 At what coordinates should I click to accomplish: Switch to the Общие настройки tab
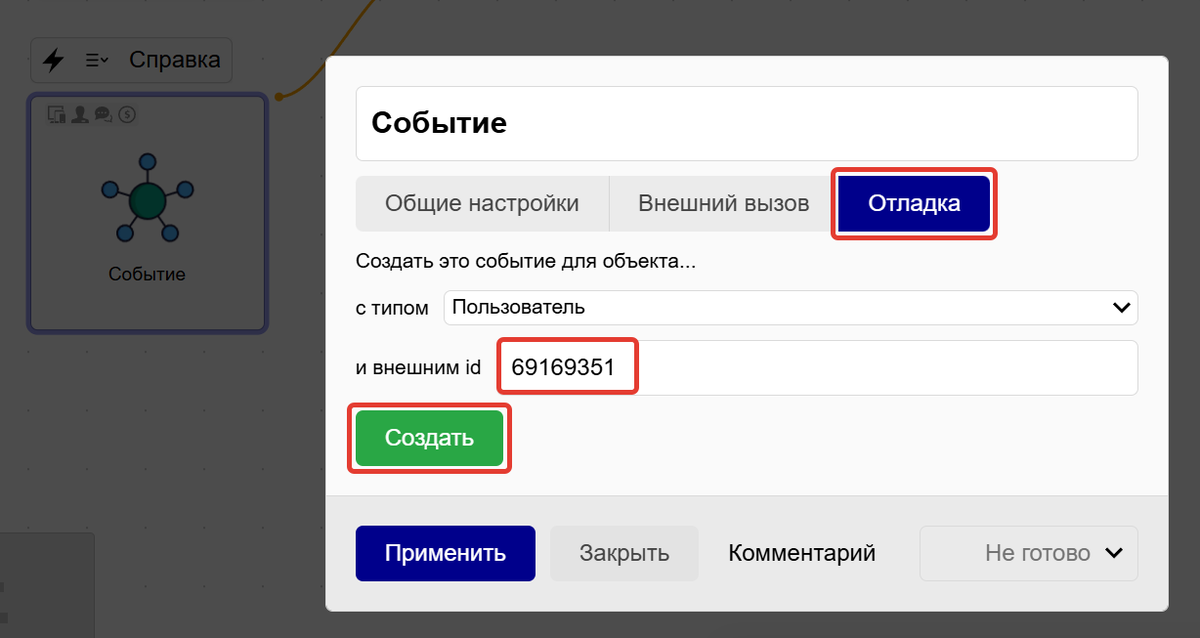point(482,203)
